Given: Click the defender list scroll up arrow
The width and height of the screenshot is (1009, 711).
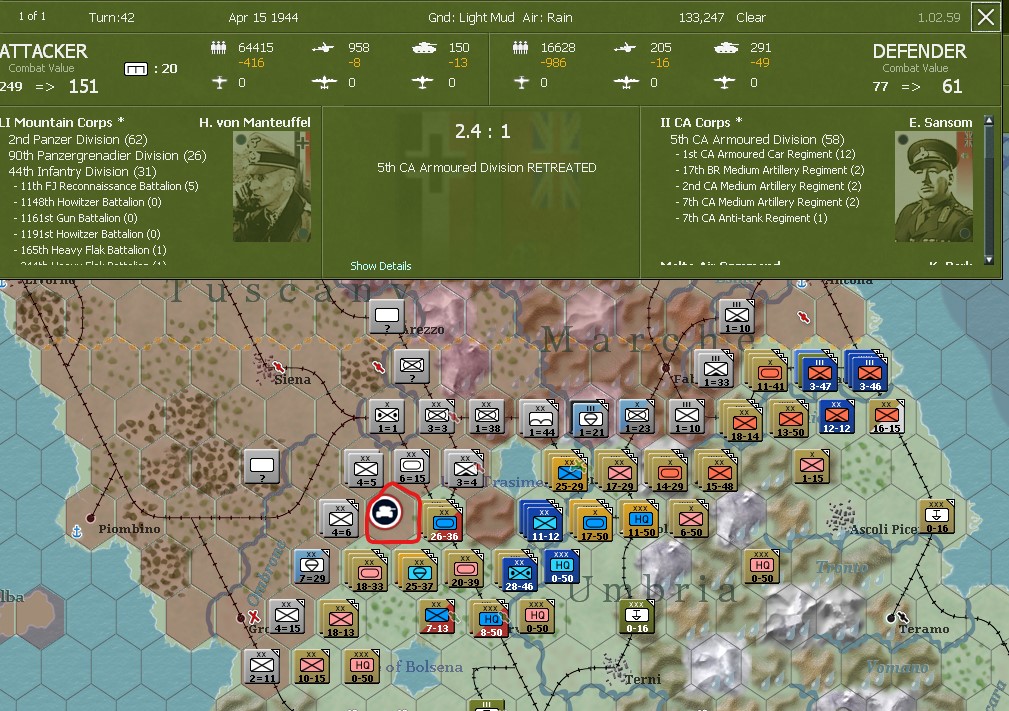Looking at the screenshot, I should (x=990, y=120).
